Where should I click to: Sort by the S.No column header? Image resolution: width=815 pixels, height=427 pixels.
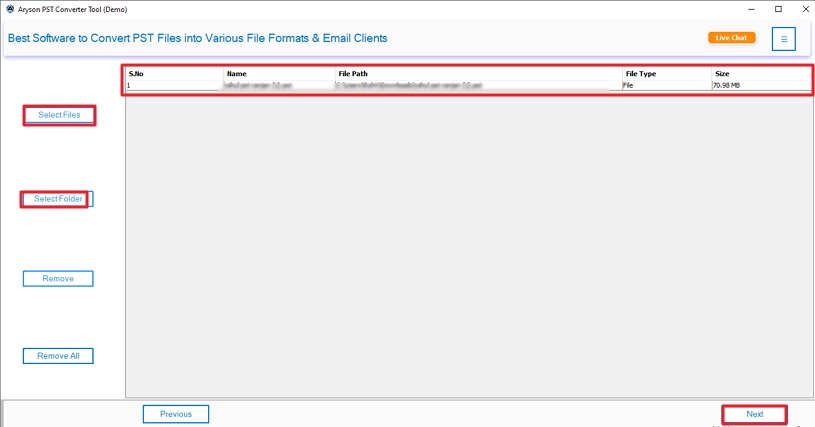[x=175, y=74]
